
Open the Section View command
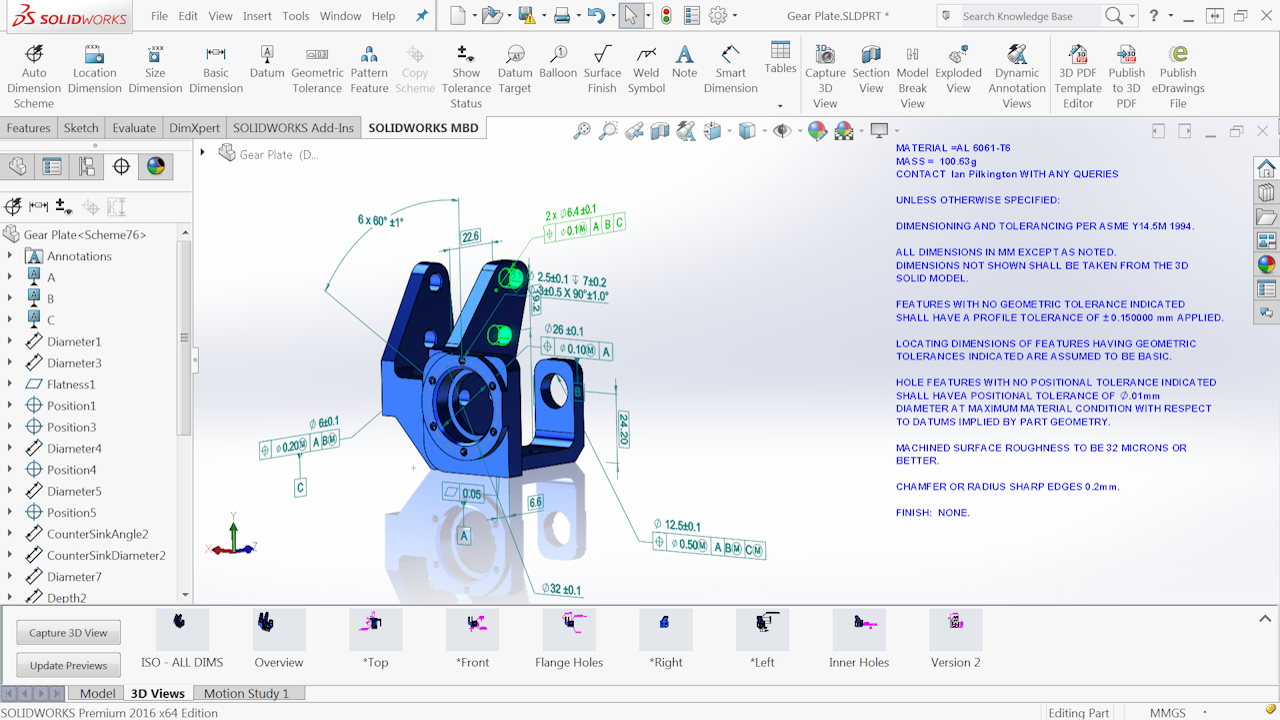871,72
